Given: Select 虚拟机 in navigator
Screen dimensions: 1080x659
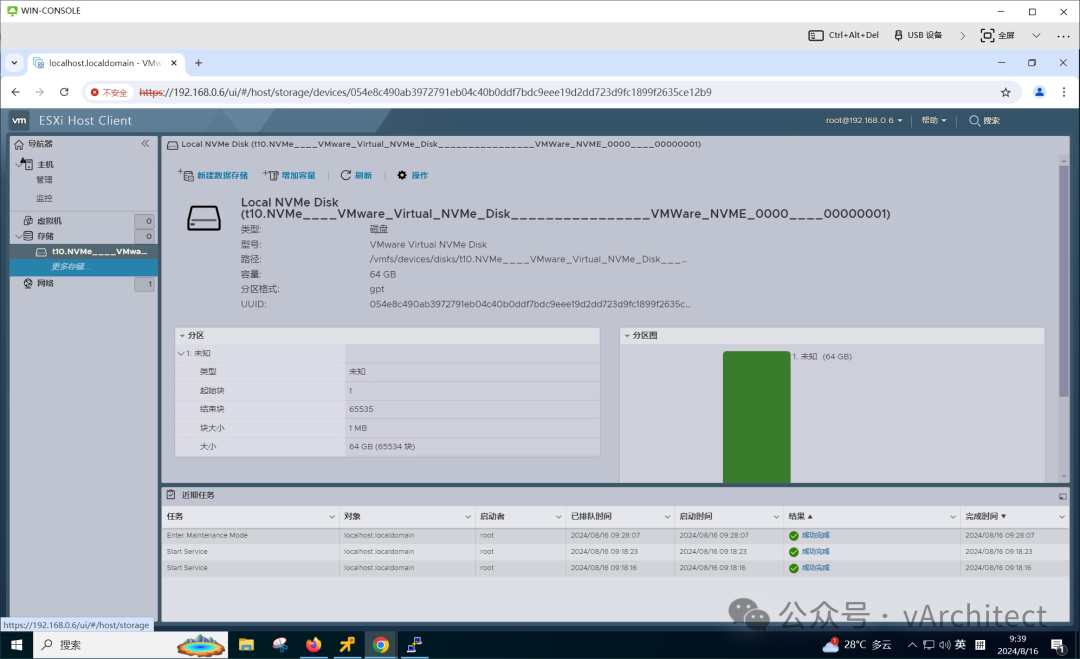Looking at the screenshot, I should pyautogui.click(x=49, y=221).
